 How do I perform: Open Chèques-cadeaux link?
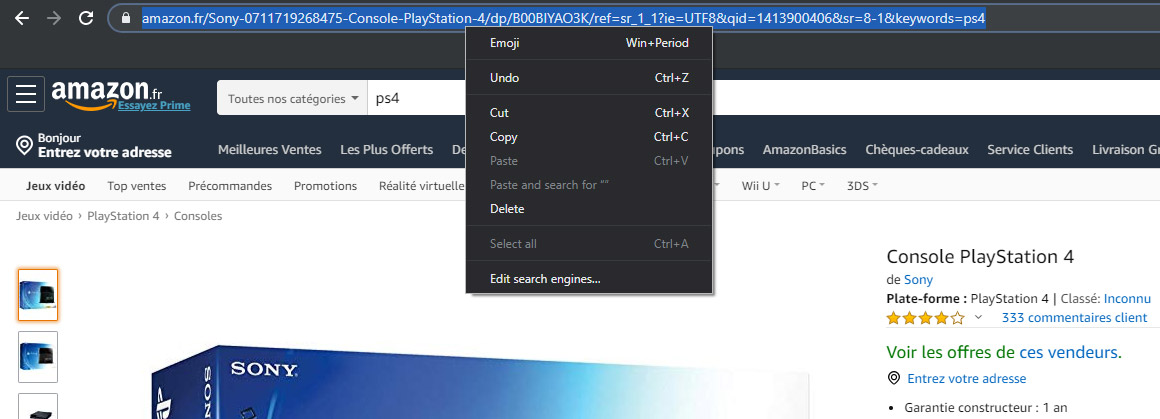(917, 150)
